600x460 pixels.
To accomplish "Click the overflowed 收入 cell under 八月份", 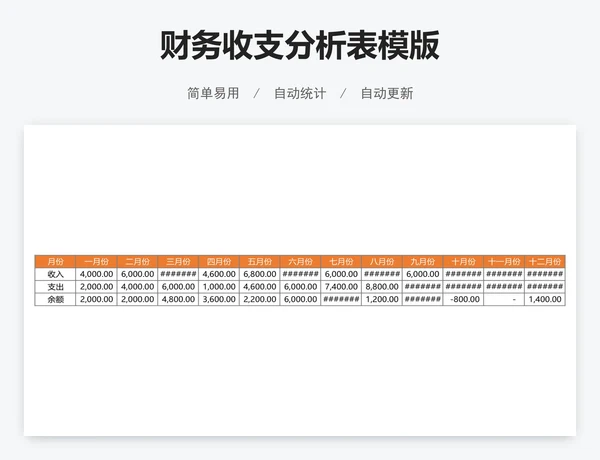I will pos(382,274).
